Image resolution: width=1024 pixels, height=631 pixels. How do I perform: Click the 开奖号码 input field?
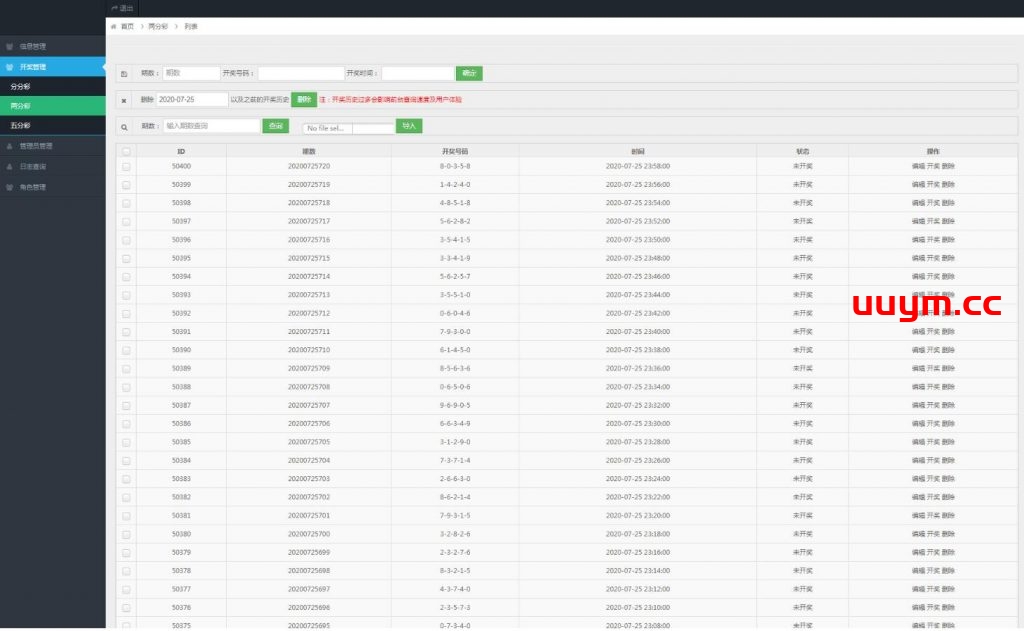301,73
